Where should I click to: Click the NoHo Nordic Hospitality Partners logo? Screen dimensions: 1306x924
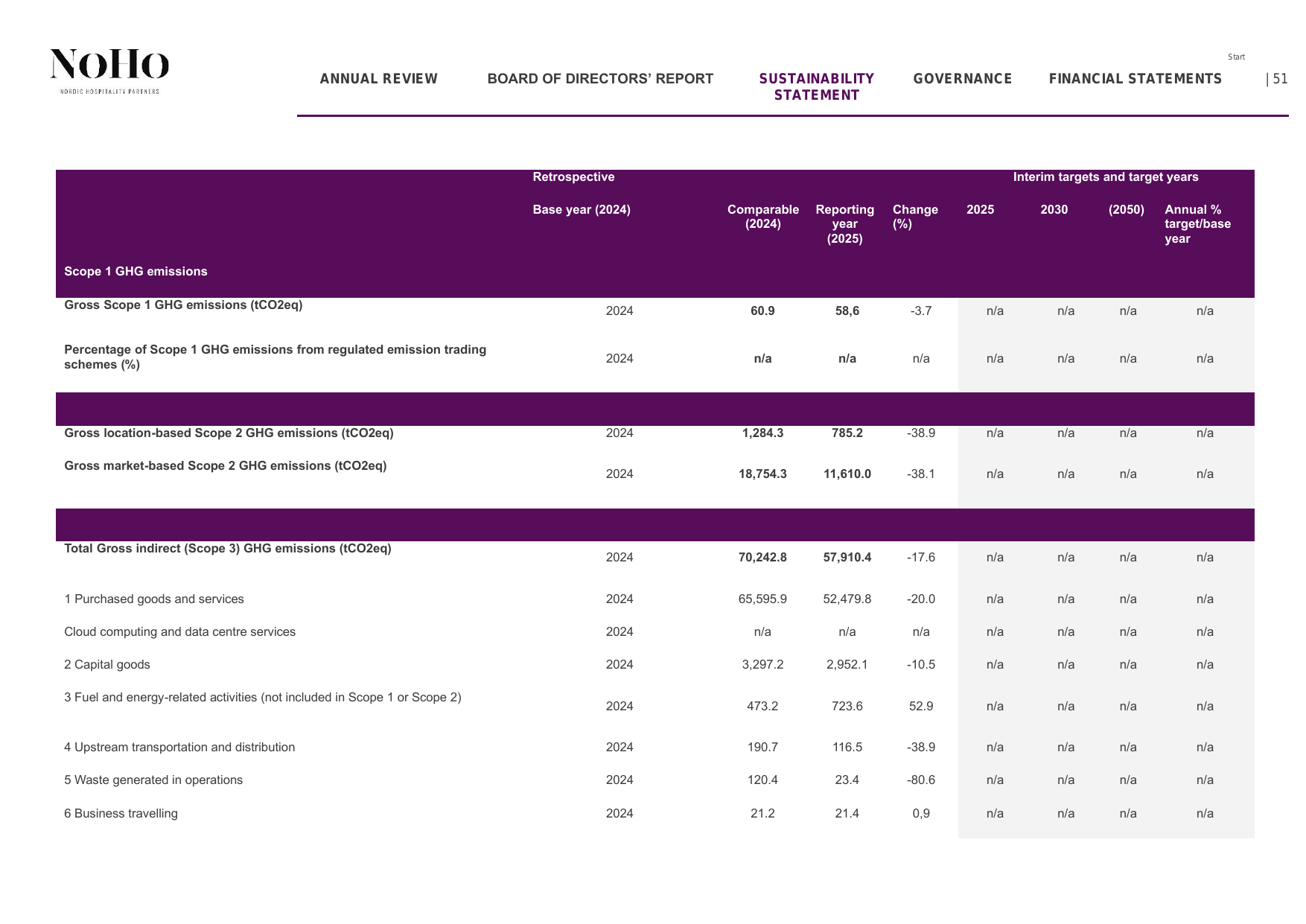pos(109,71)
